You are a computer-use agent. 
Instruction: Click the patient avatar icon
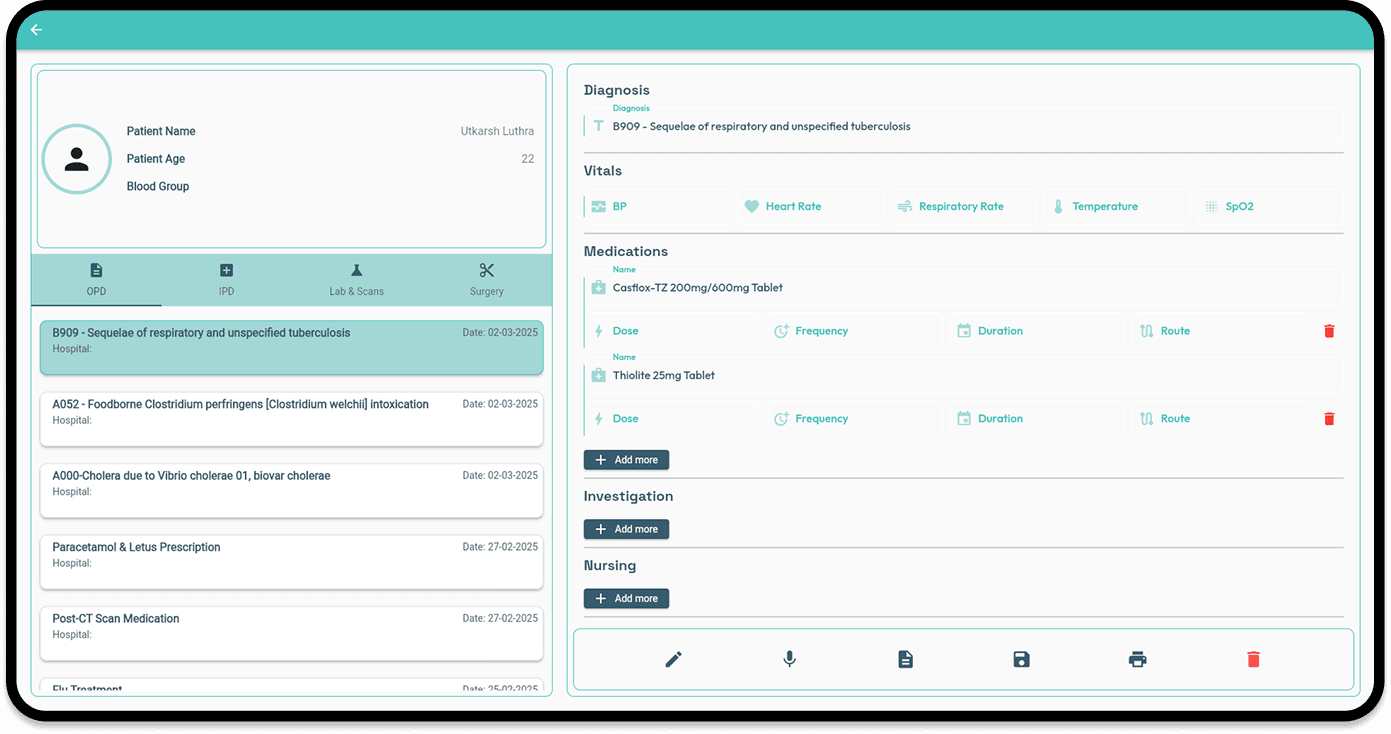coord(77,159)
